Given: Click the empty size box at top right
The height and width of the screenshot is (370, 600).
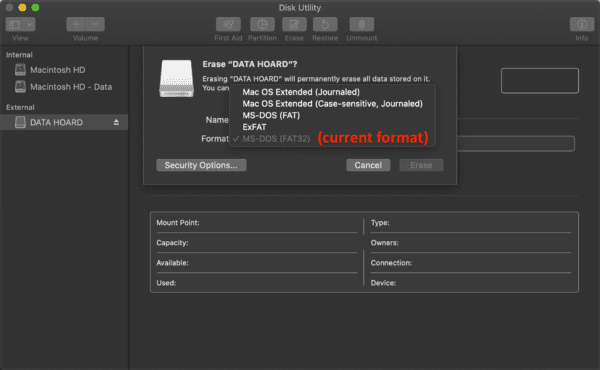Looking at the screenshot, I should [x=540, y=81].
